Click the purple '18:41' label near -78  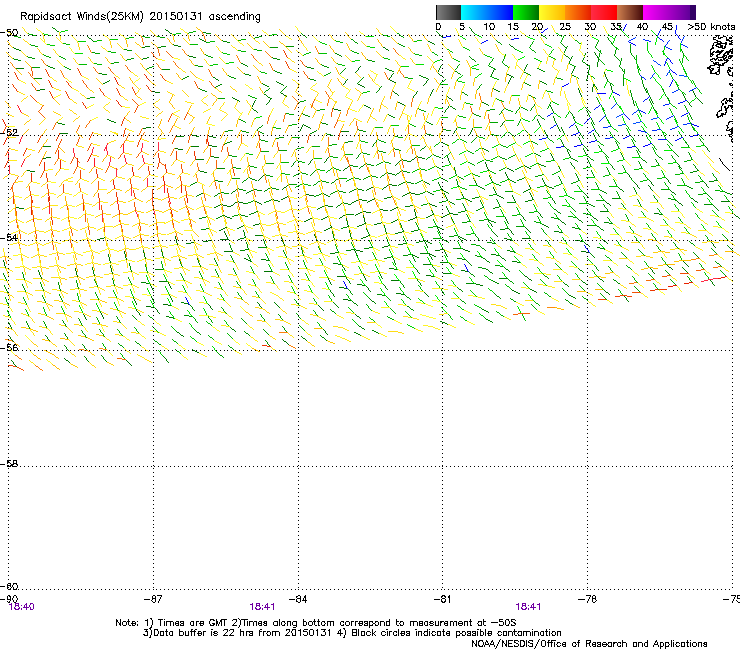pyautogui.click(x=528, y=607)
